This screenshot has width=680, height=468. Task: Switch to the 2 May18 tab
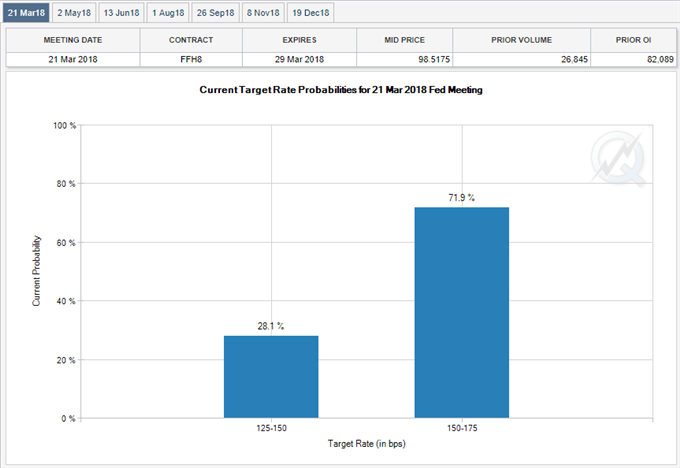click(74, 13)
